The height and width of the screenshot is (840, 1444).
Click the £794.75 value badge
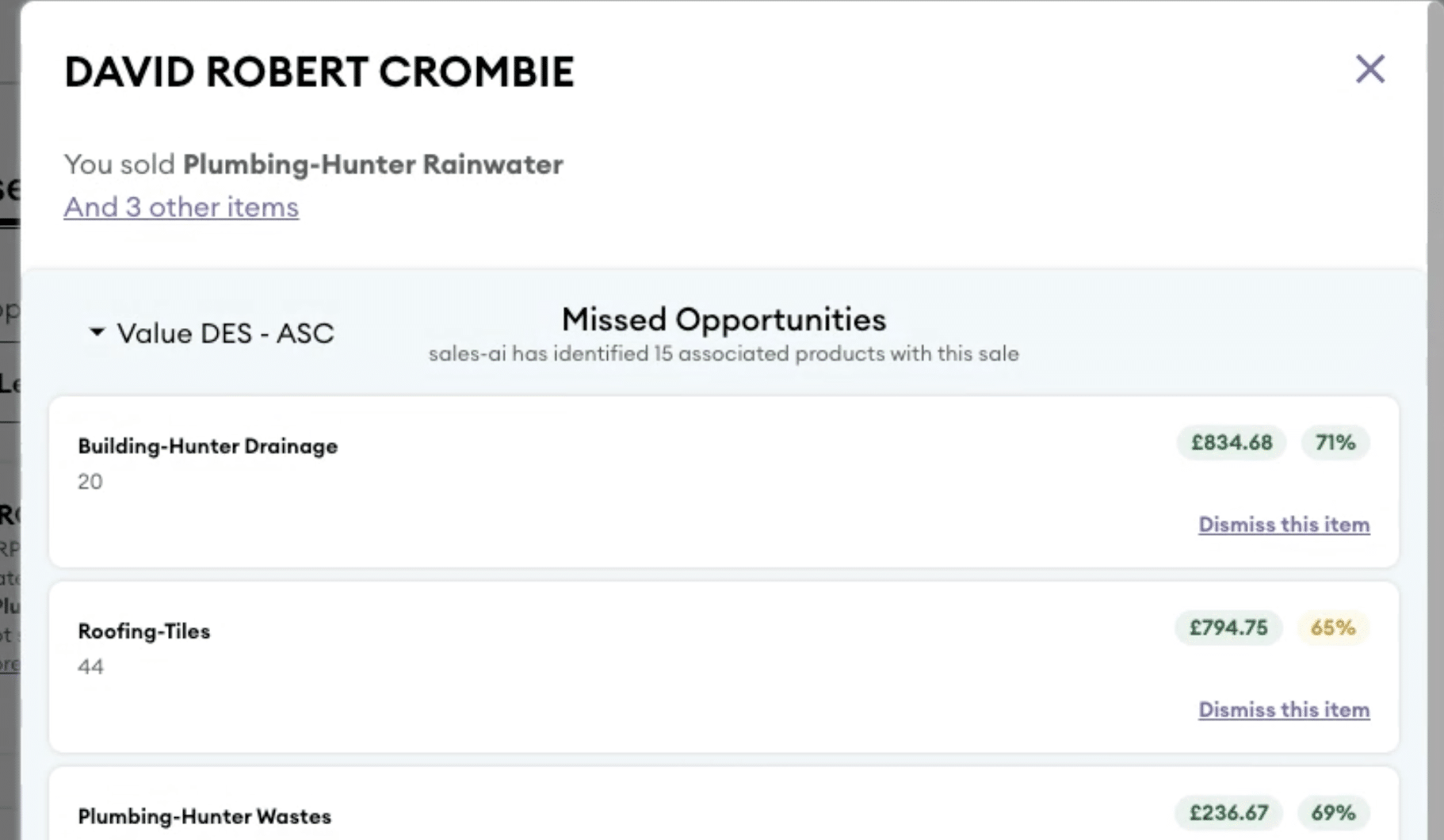(1228, 628)
